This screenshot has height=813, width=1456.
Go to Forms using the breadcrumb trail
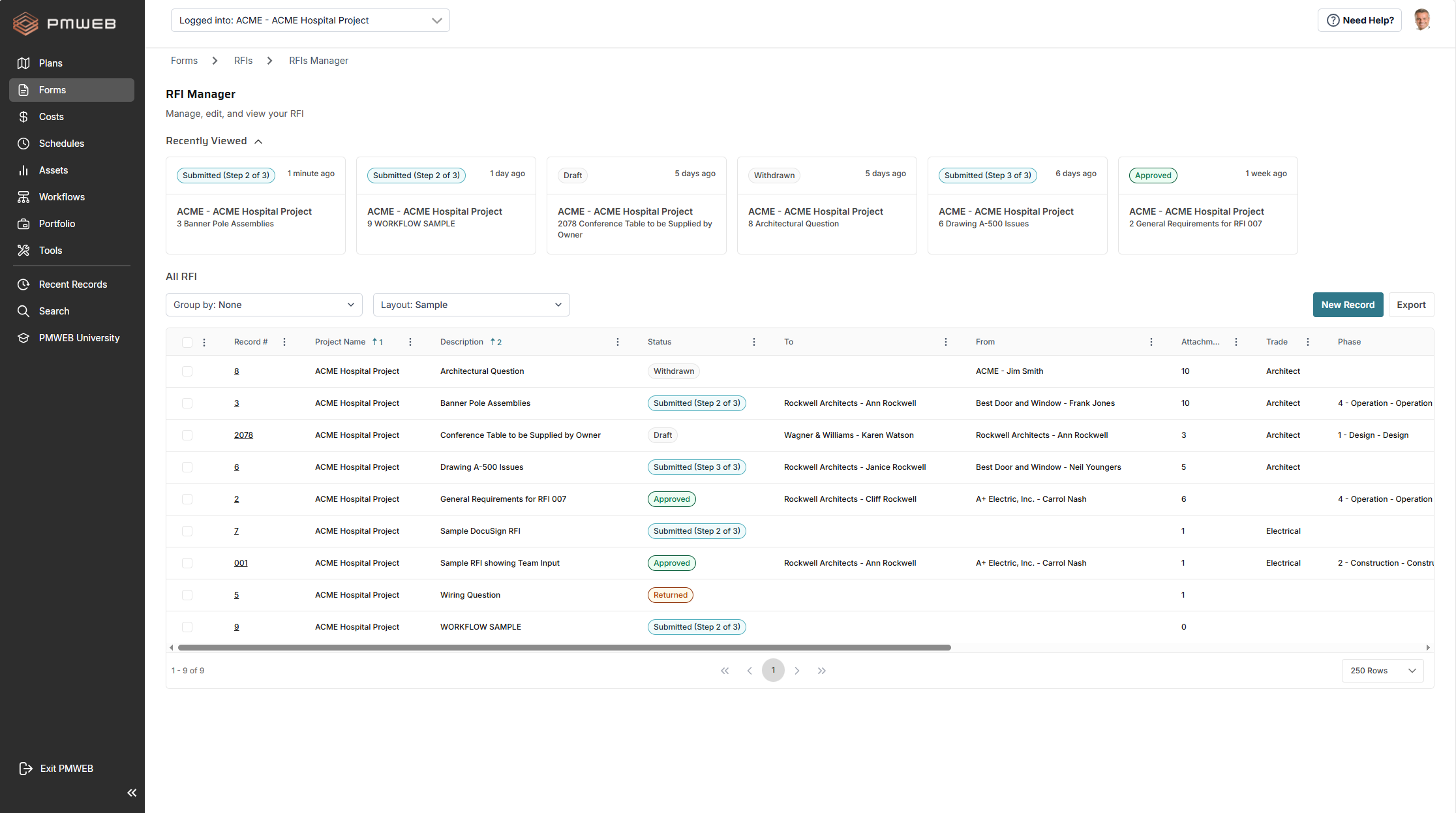184,60
